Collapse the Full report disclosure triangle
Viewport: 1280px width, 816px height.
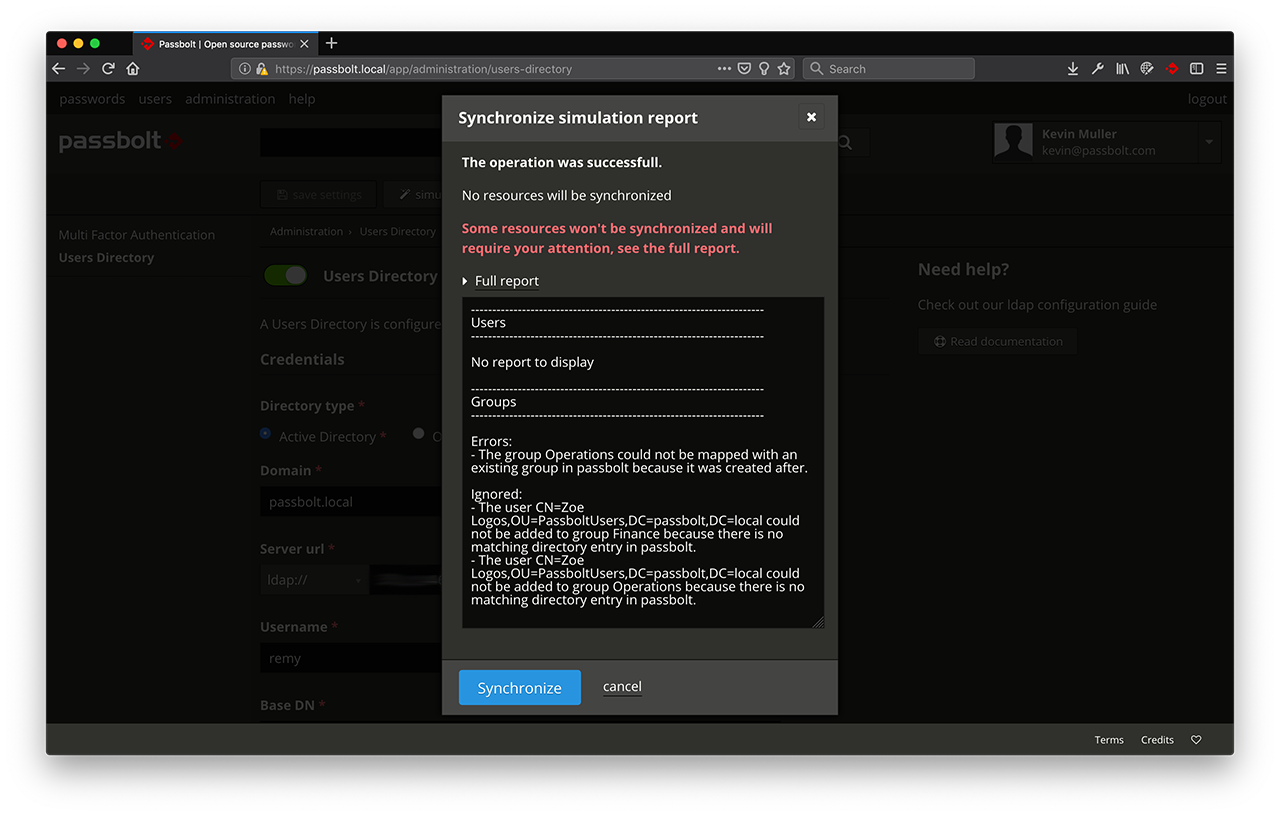(465, 281)
